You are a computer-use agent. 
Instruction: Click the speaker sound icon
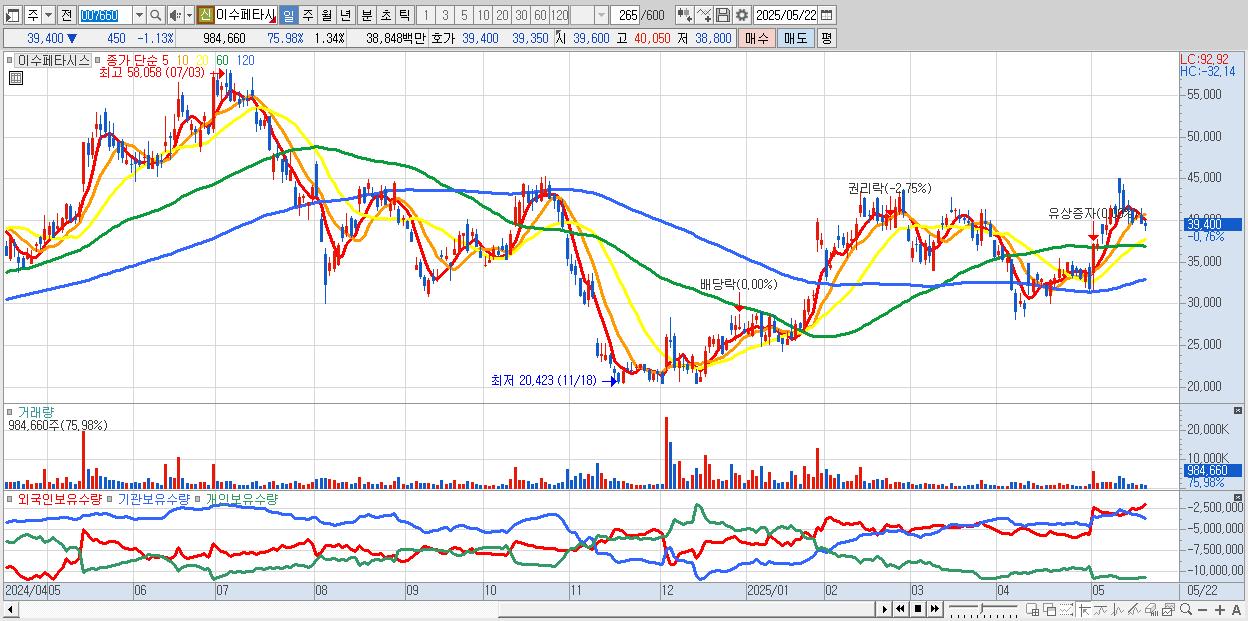pyautogui.click(x=175, y=15)
